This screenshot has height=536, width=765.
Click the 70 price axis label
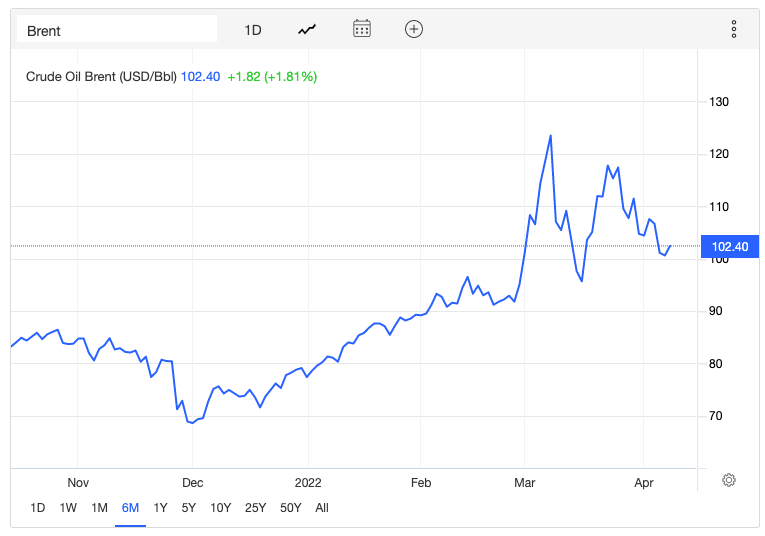pos(715,416)
